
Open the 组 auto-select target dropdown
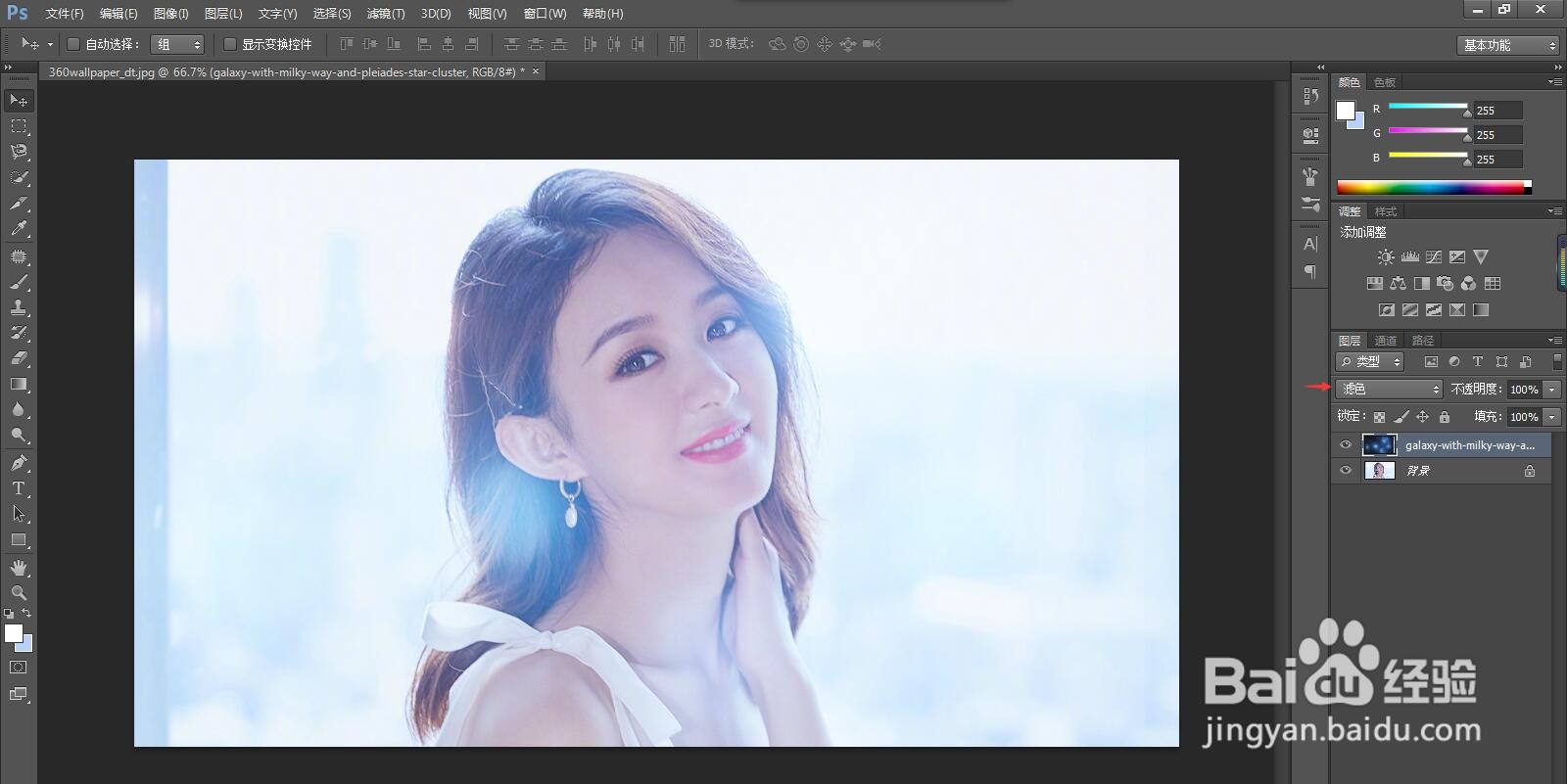click(177, 44)
